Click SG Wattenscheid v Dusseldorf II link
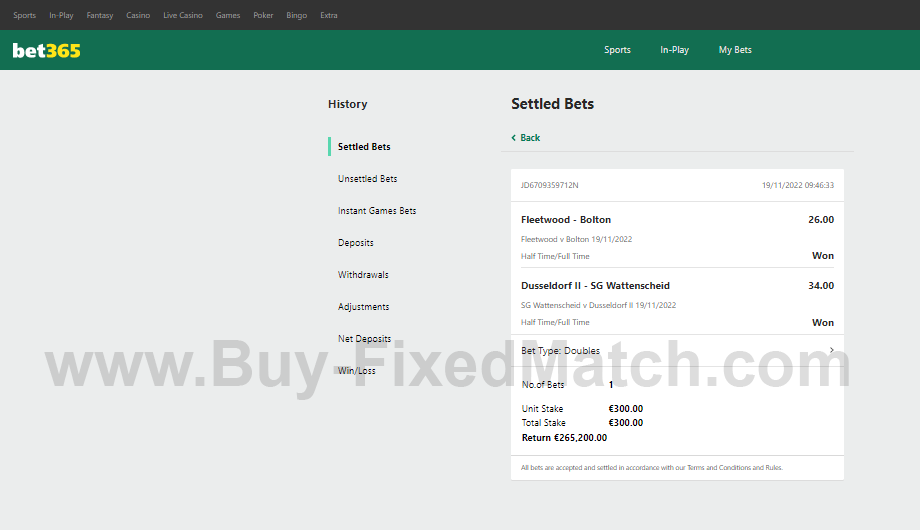The height and width of the screenshot is (530, 920). tap(598, 305)
